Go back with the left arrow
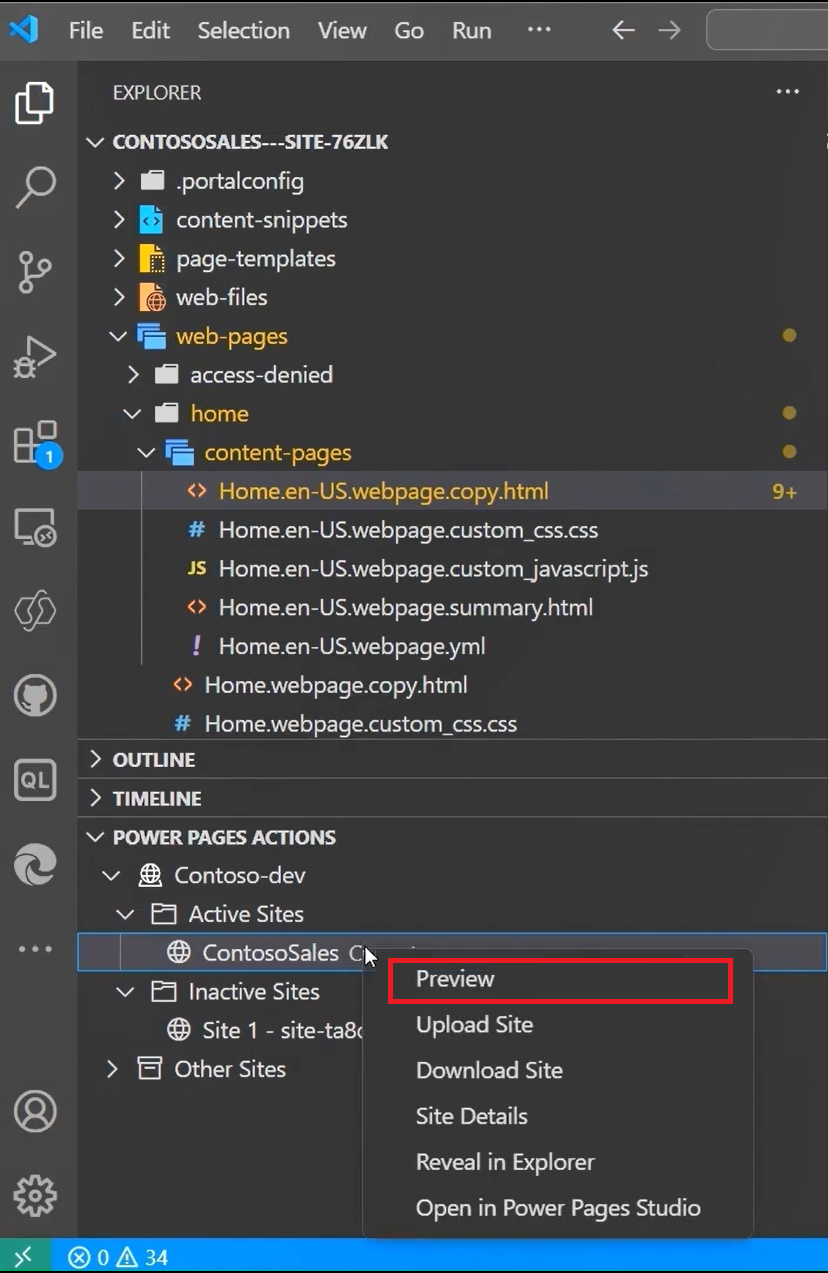828x1273 pixels. click(623, 30)
